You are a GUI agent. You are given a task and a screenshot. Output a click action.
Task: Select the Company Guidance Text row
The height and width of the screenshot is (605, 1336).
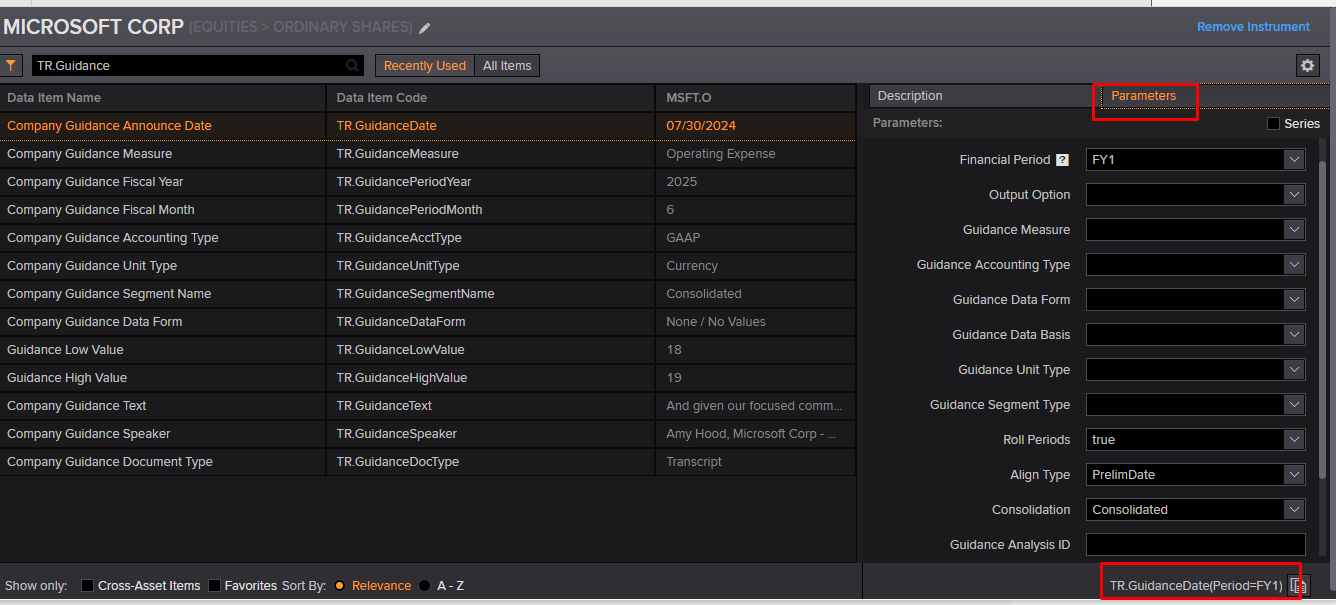(x=428, y=406)
